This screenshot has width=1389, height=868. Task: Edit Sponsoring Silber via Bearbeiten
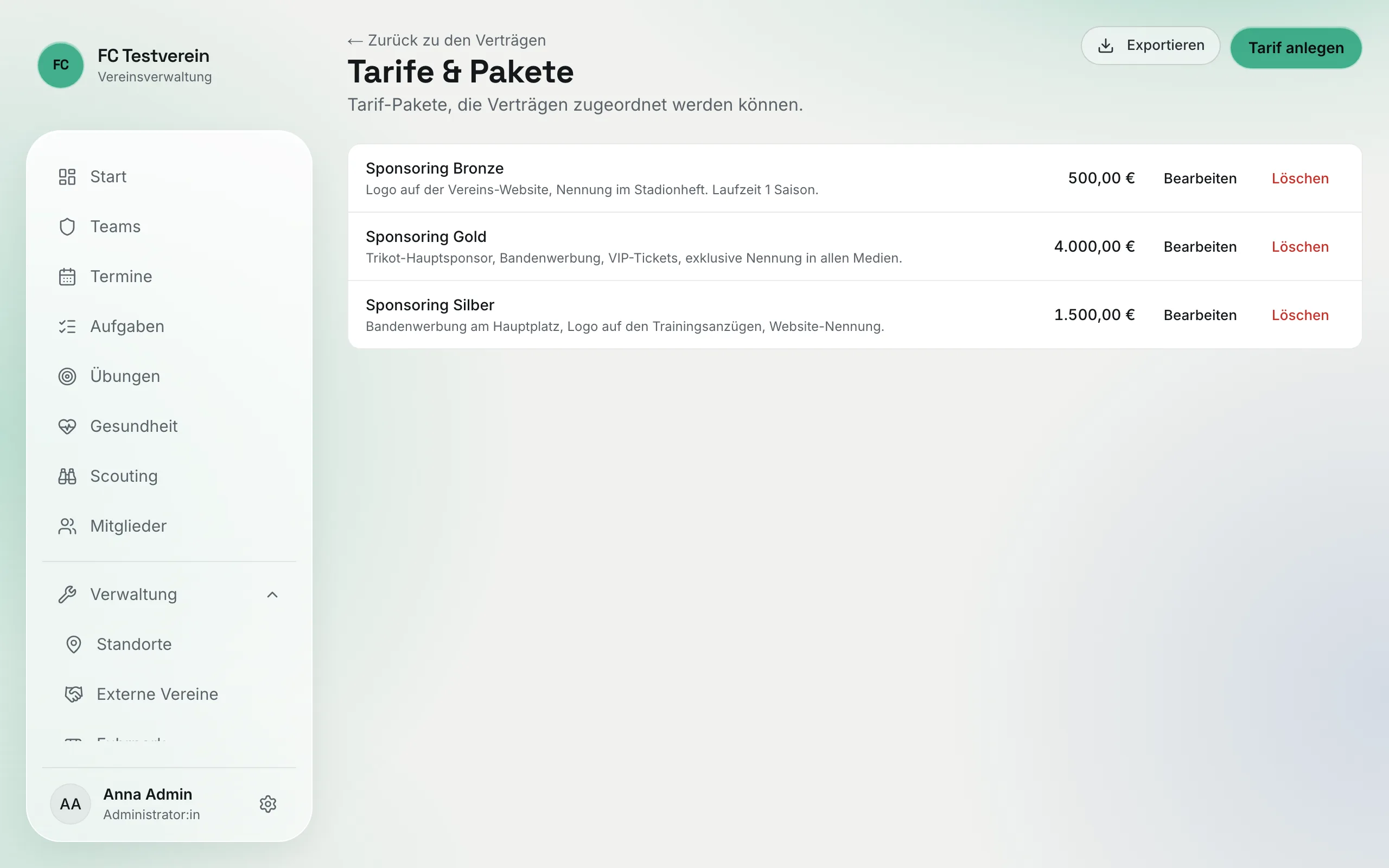(1200, 315)
